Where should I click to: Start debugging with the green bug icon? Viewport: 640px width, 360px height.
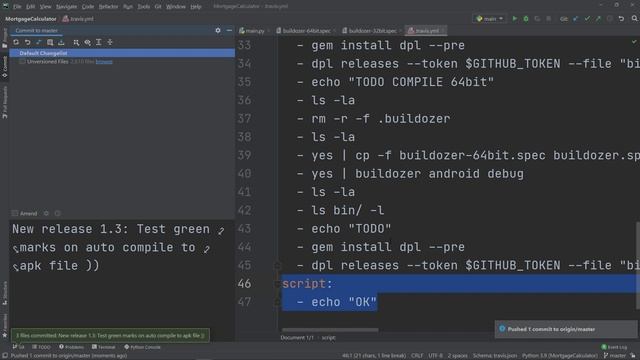click(x=526, y=19)
